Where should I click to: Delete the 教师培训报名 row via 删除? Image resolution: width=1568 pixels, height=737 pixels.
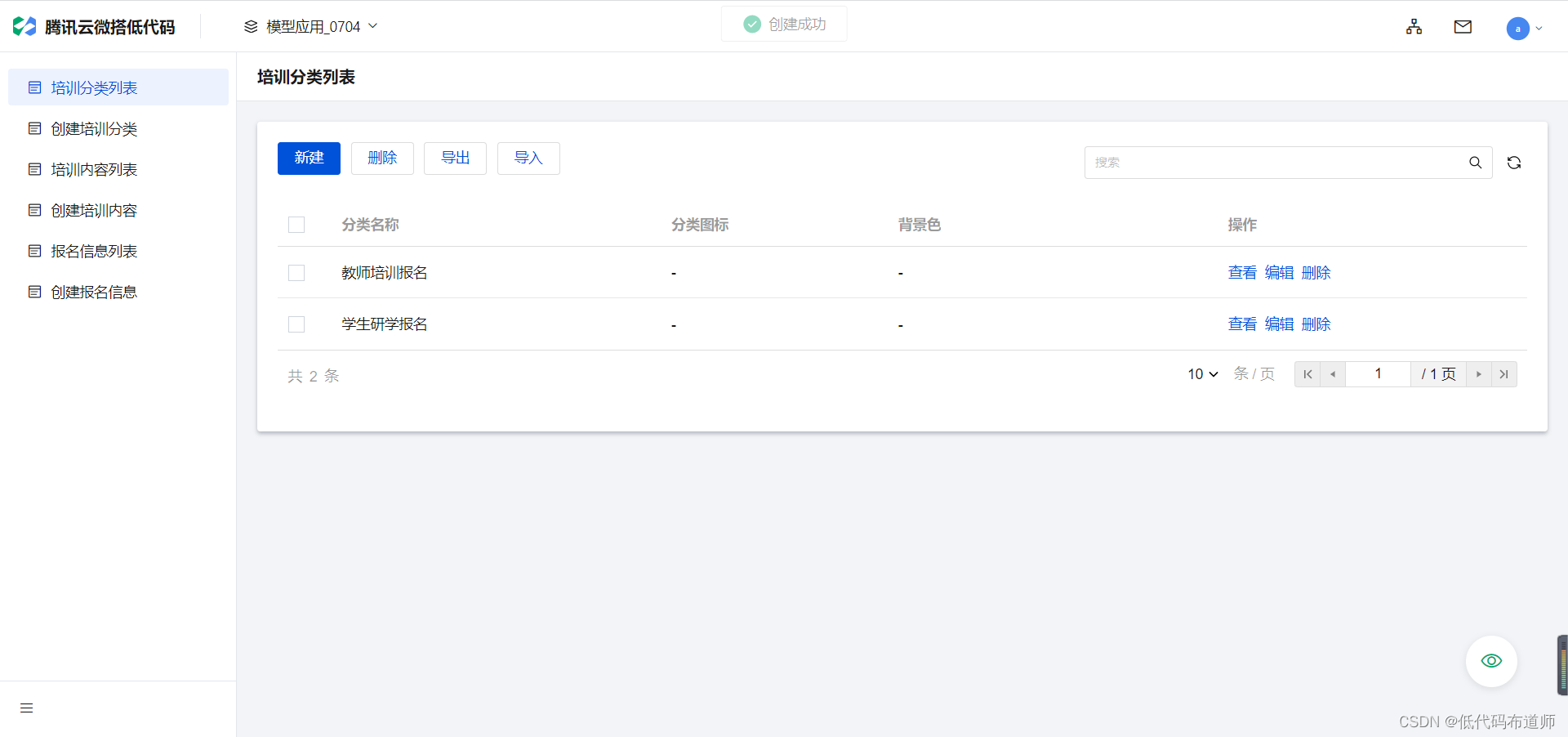1316,273
